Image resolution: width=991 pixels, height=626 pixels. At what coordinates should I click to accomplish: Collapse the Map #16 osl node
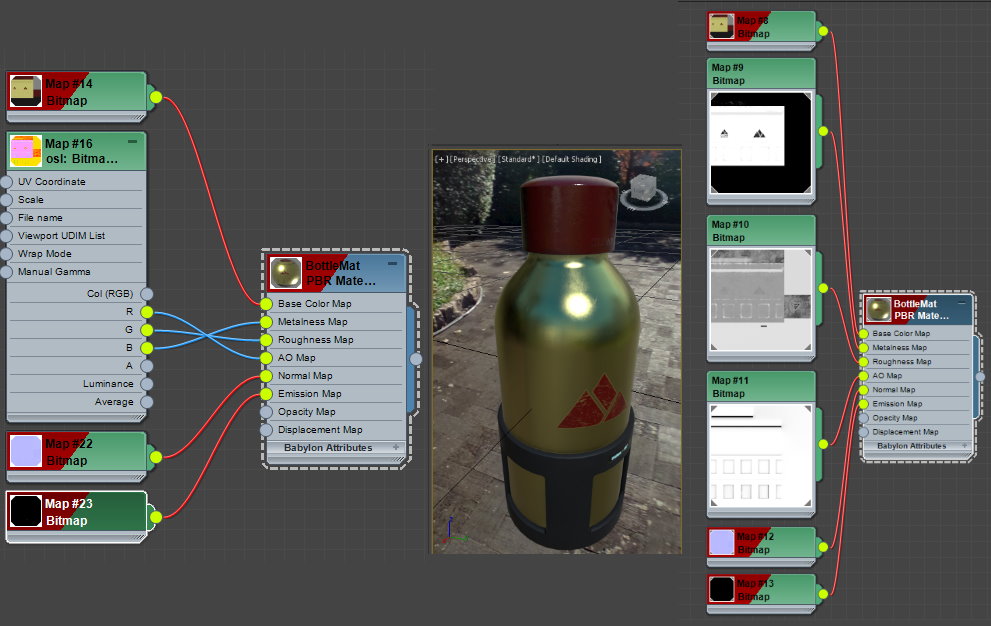click(132, 142)
